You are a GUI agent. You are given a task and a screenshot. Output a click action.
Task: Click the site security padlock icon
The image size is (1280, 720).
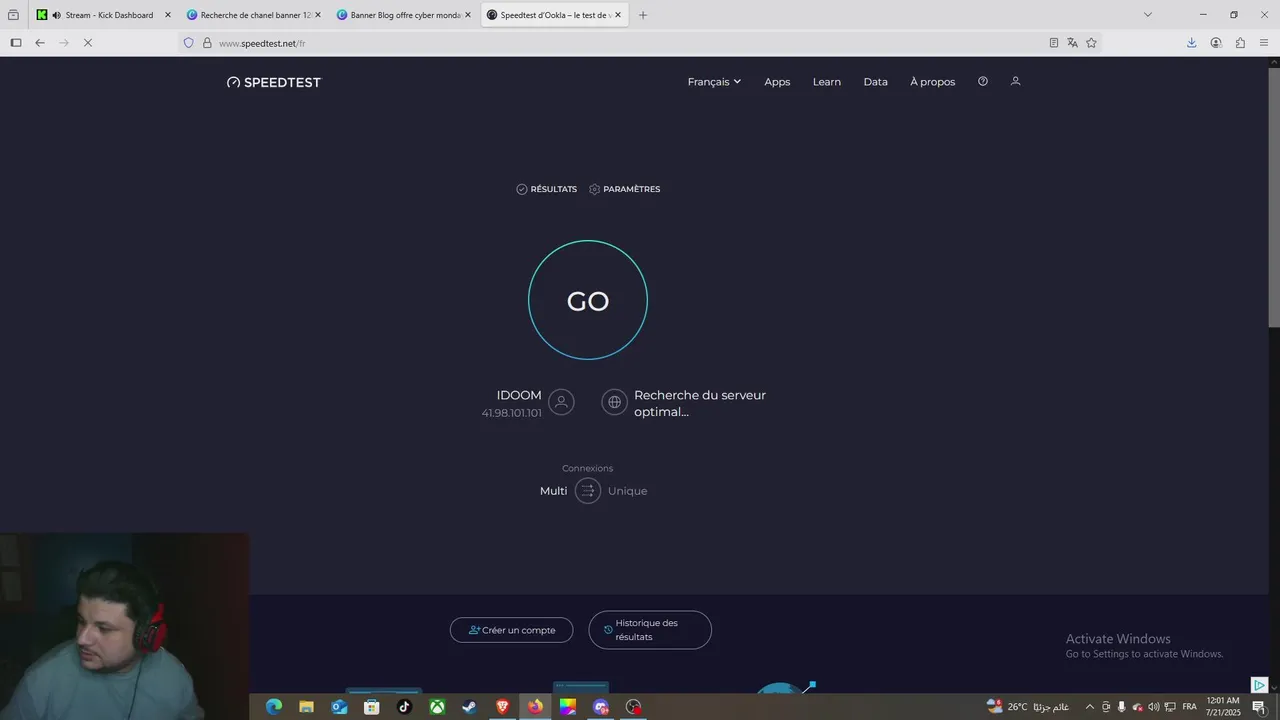207,43
